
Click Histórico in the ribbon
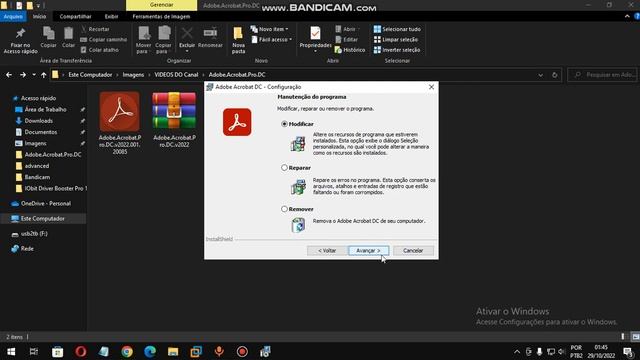click(x=350, y=50)
